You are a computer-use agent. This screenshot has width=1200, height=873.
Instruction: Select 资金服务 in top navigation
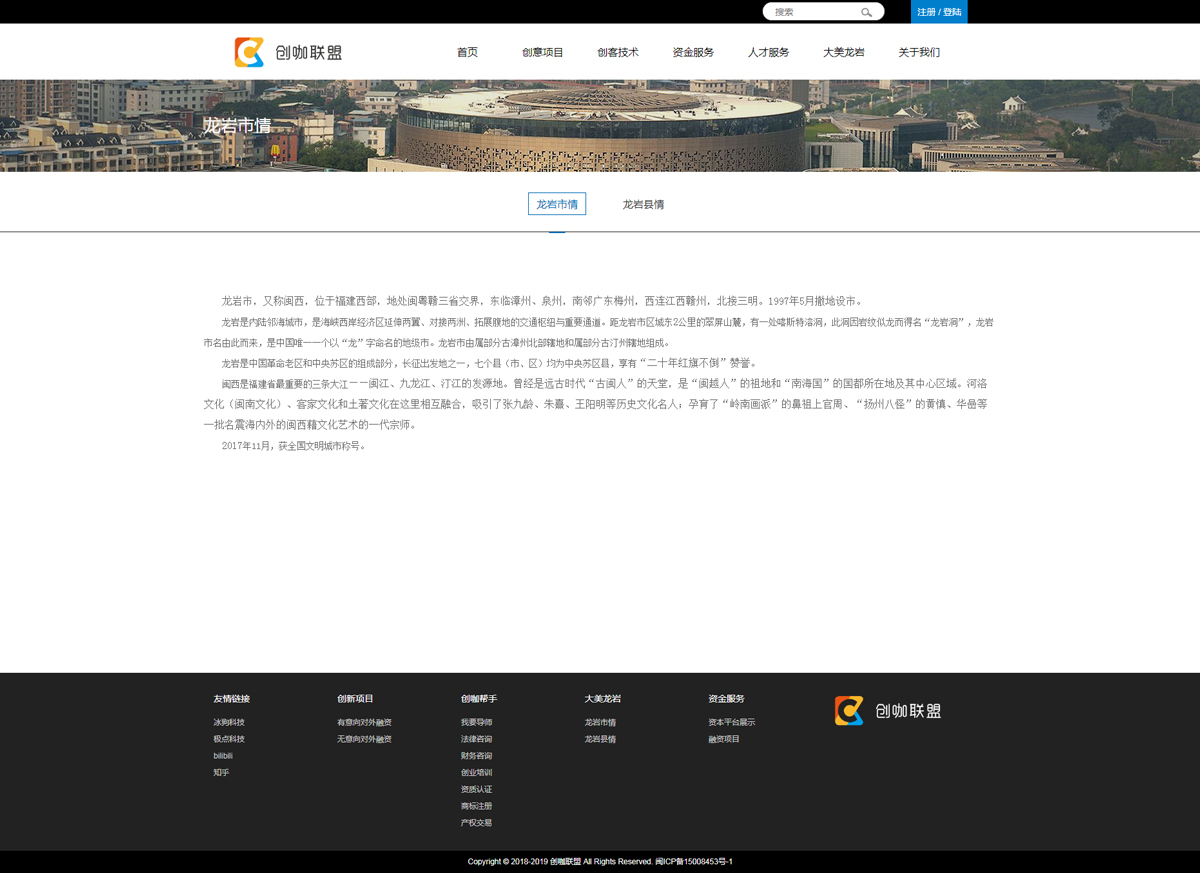(693, 52)
